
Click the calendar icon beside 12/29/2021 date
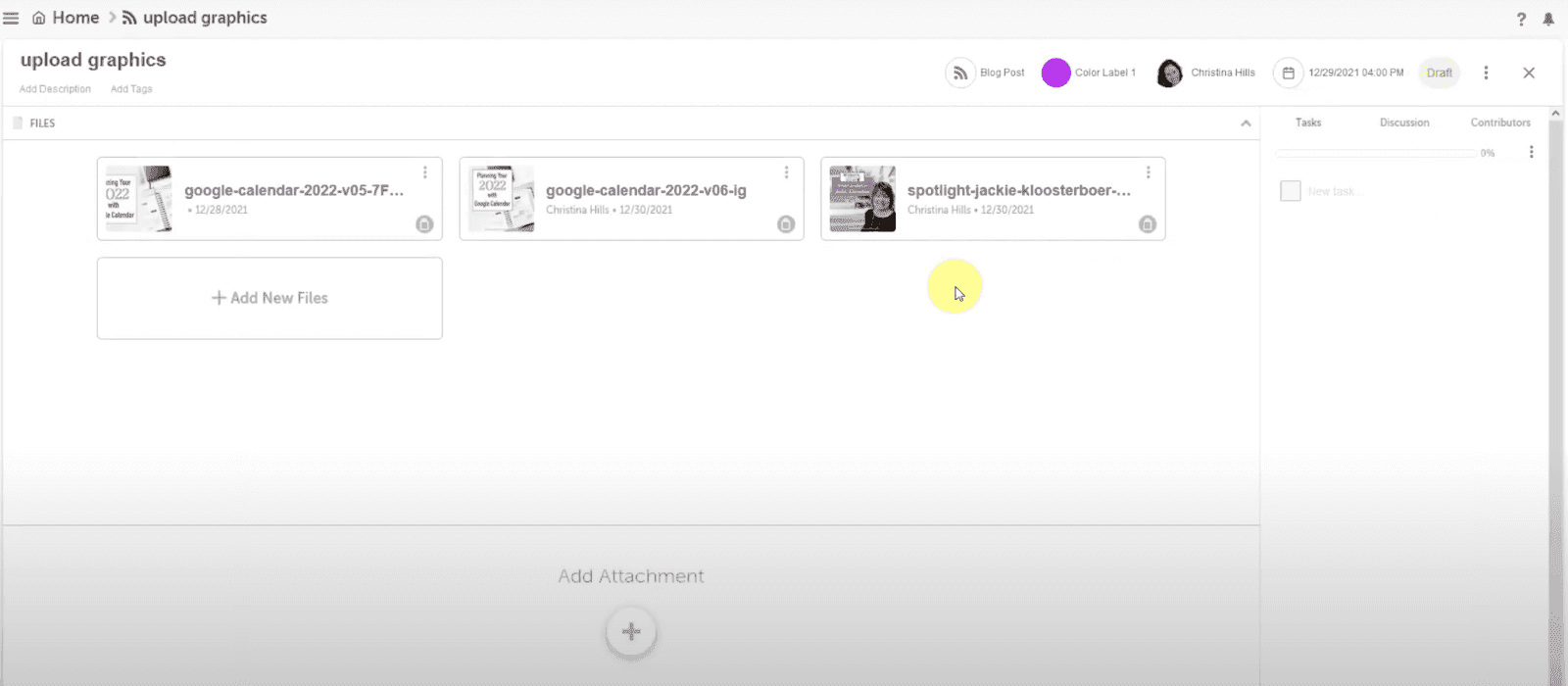click(x=1288, y=73)
